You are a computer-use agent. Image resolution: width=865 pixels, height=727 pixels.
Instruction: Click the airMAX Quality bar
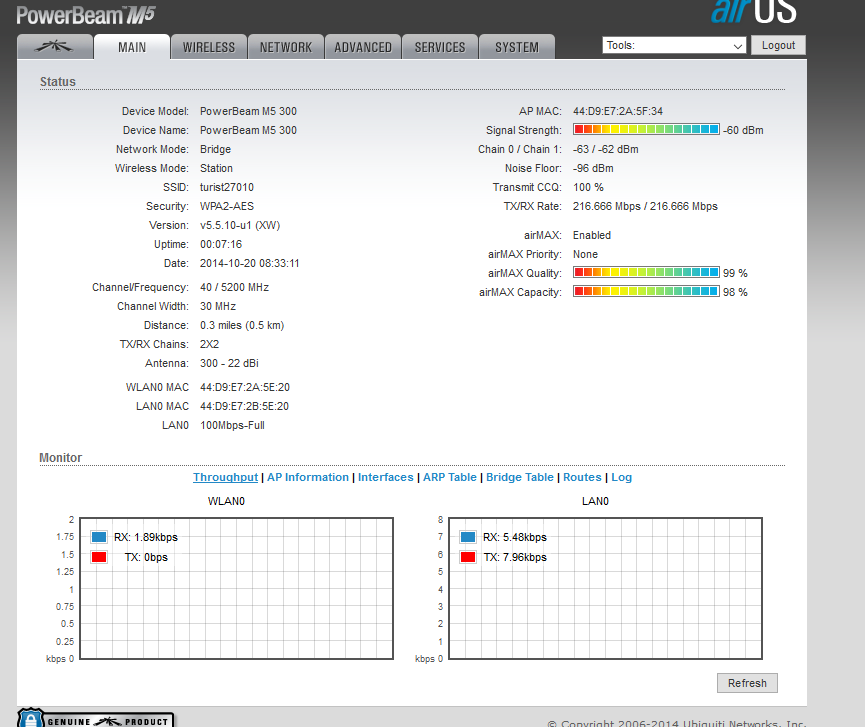pos(646,272)
